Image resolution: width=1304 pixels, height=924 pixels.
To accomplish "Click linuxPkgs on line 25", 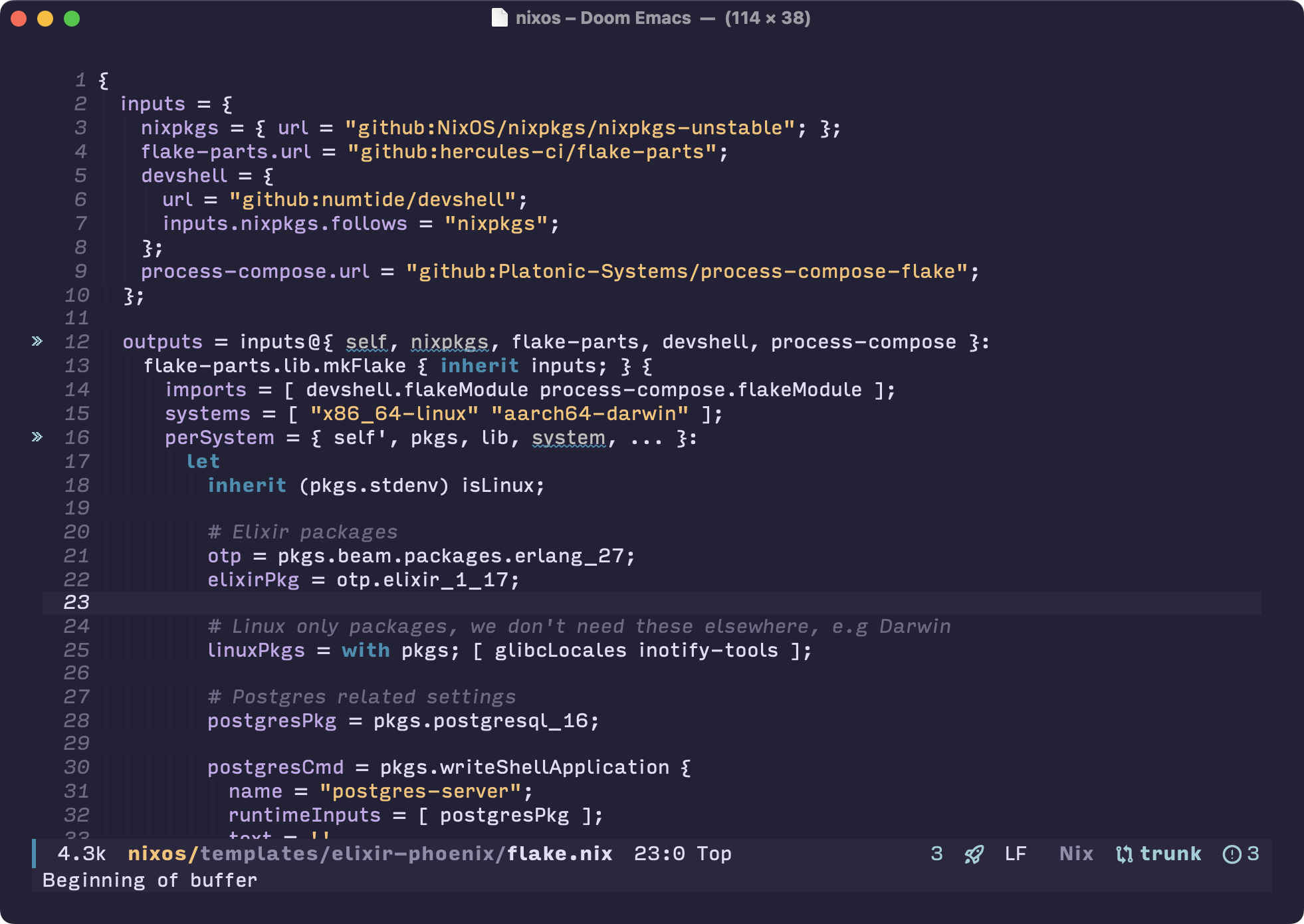I will tap(256, 651).
